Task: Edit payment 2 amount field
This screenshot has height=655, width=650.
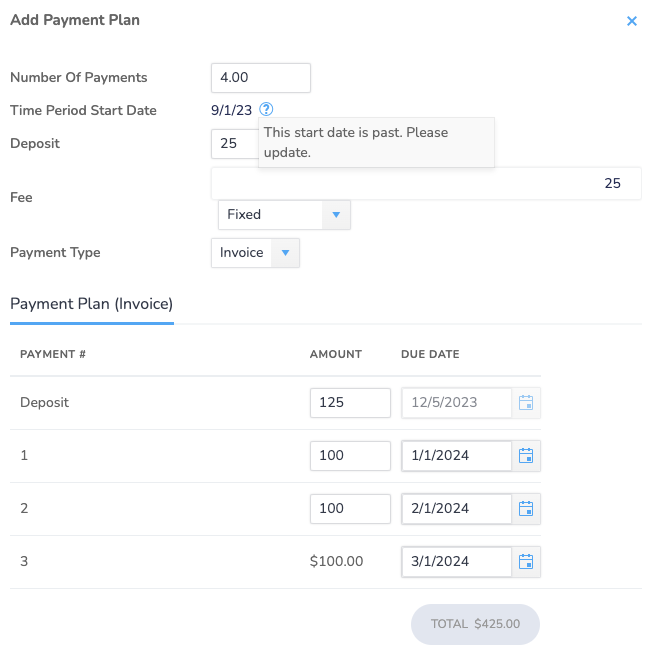Action: [x=350, y=509]
